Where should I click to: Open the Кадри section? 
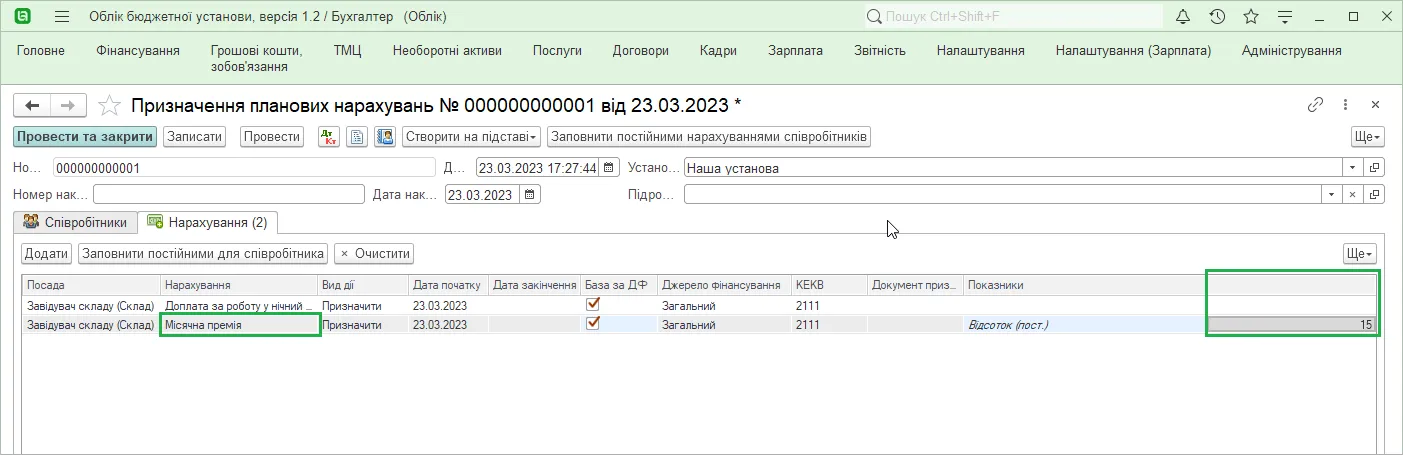pyautogui.click(x=718, y=51)
